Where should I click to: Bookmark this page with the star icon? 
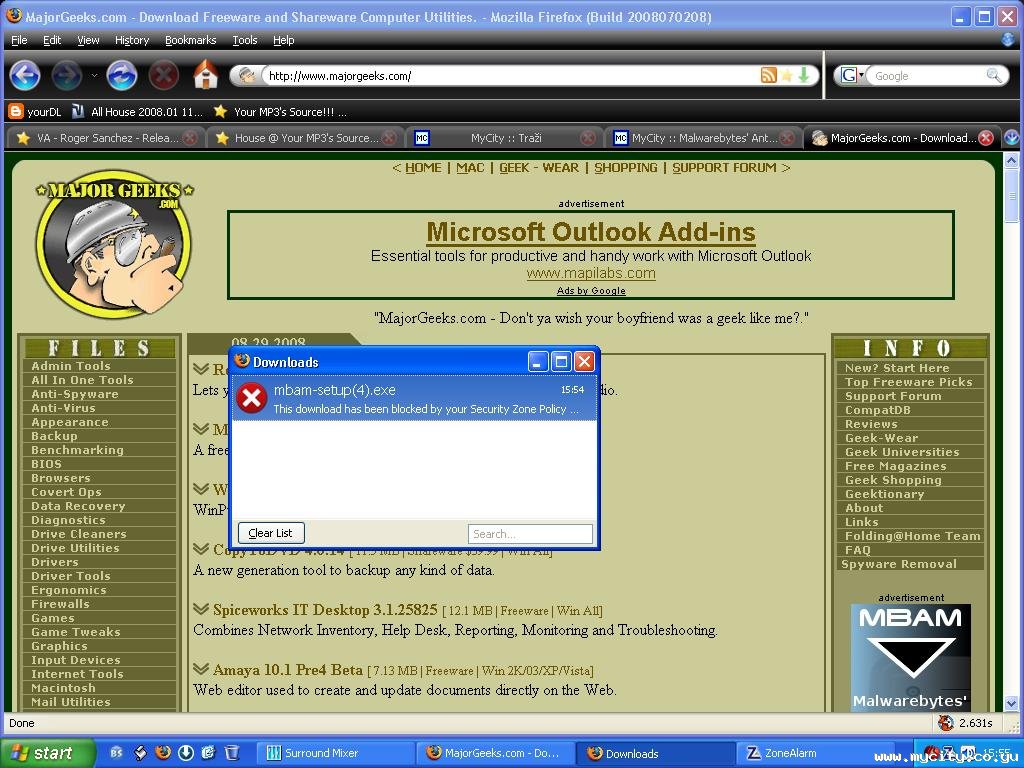pos(786,75)
